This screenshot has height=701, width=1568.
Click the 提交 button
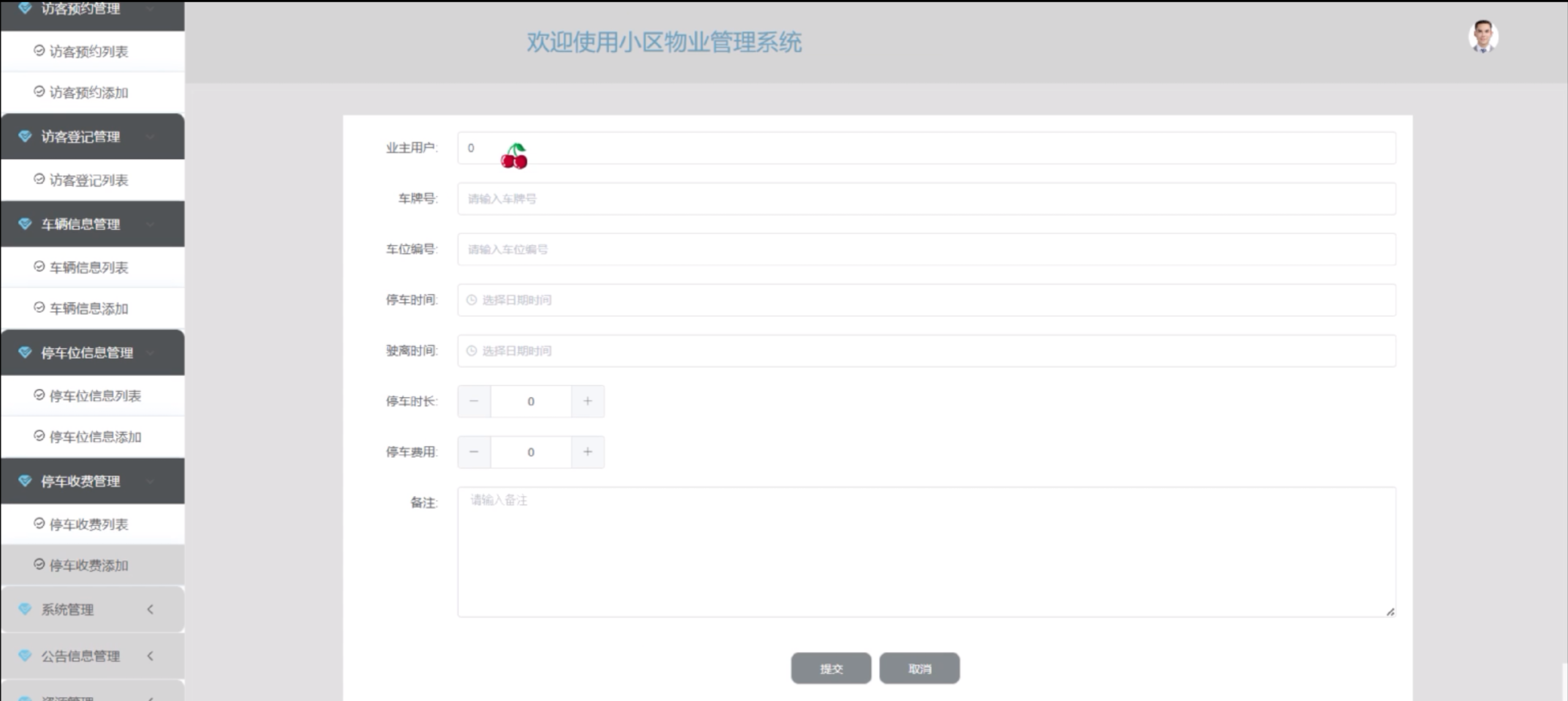point(831,668)
